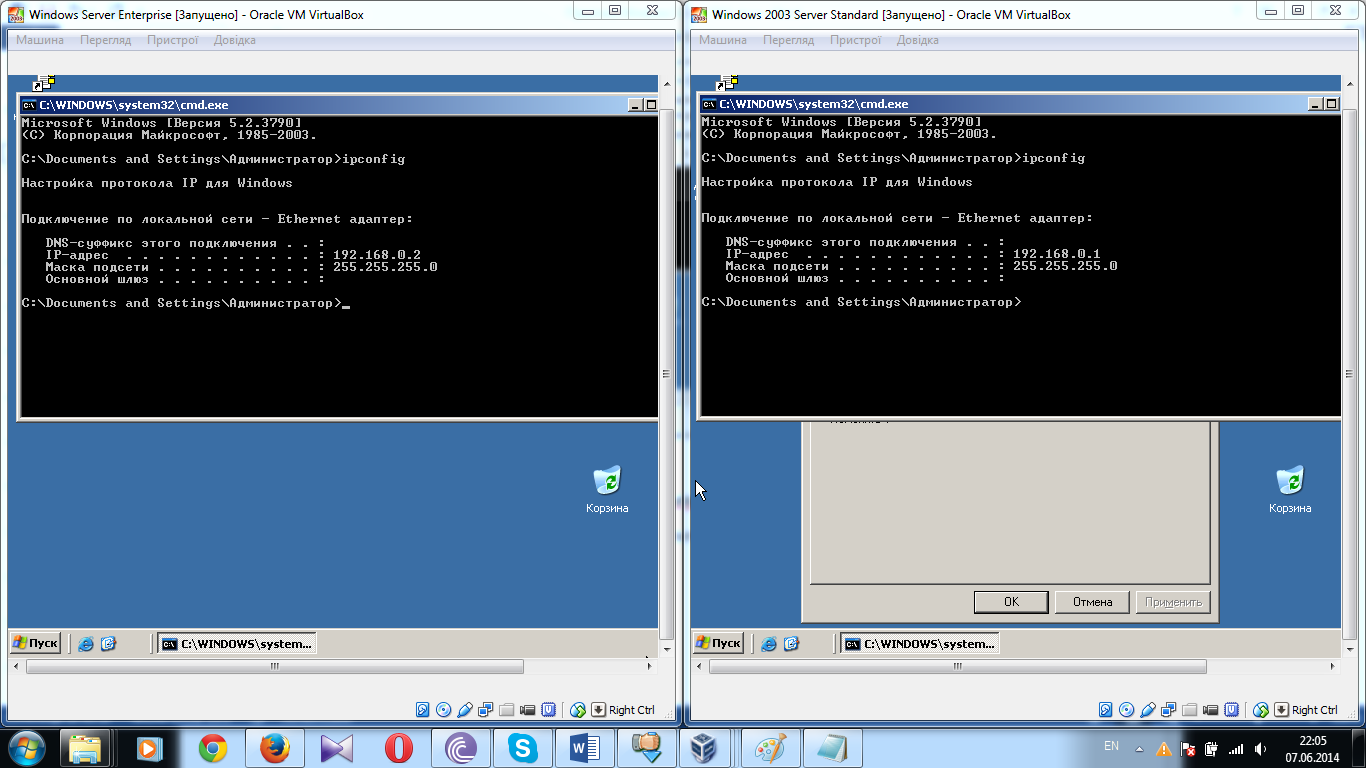
Task: Switch to Microsoft Word on host taskbar
Action: (x=584, y=748)
